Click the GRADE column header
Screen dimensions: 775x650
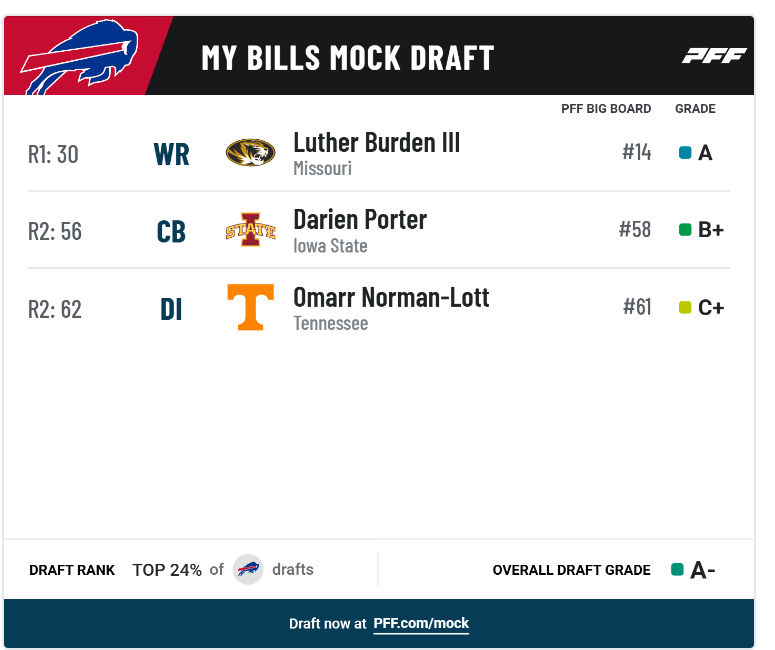point(695,109)
